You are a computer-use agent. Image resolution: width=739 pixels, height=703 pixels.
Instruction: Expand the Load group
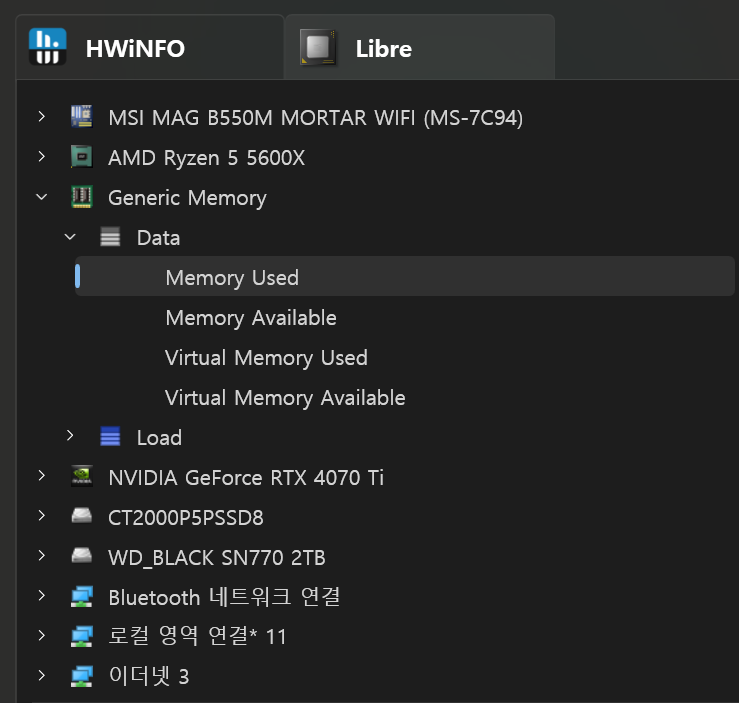click(x=70, y=435)
